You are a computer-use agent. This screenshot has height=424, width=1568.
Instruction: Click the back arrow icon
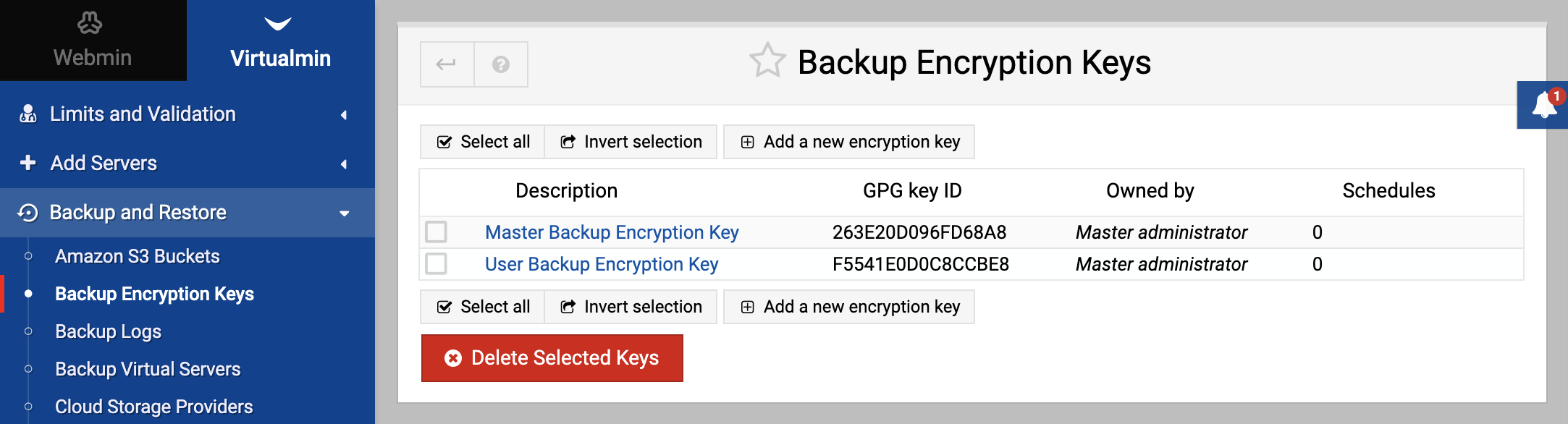(x=447, y=64)
